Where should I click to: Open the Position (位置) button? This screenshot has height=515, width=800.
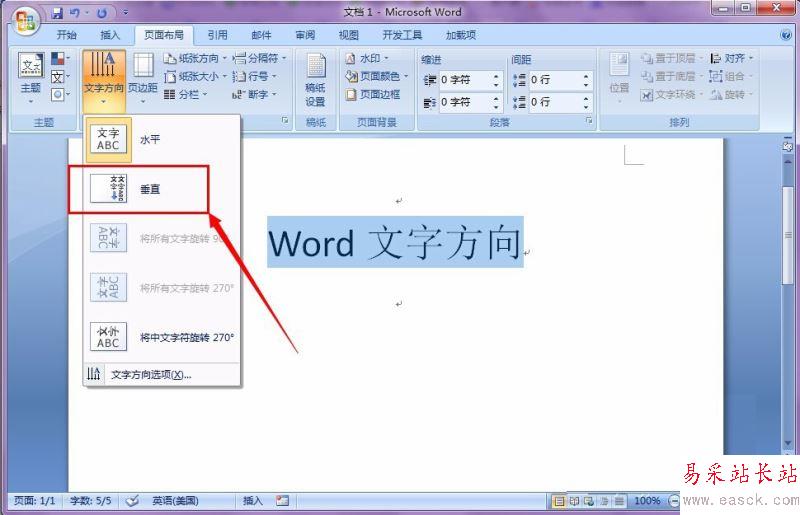(619, 78)
